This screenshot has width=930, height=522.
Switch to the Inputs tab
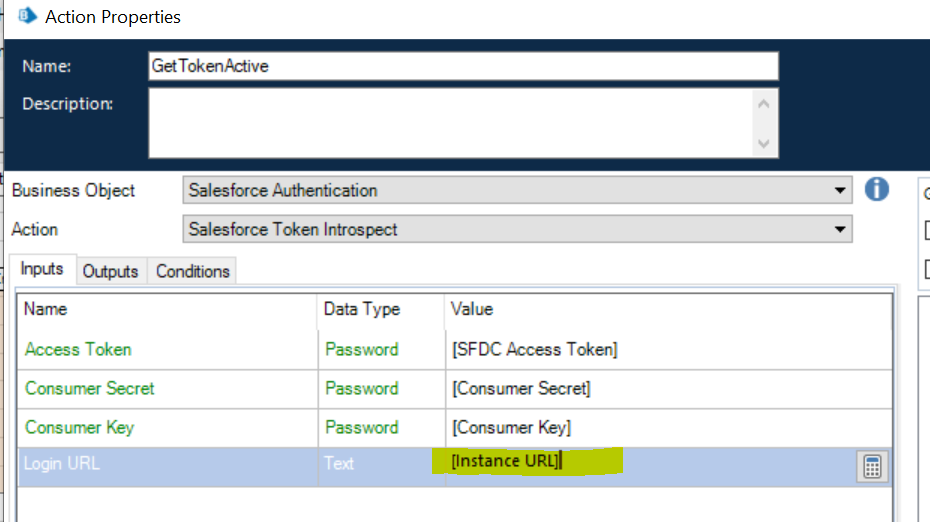[x=42, y=269]
